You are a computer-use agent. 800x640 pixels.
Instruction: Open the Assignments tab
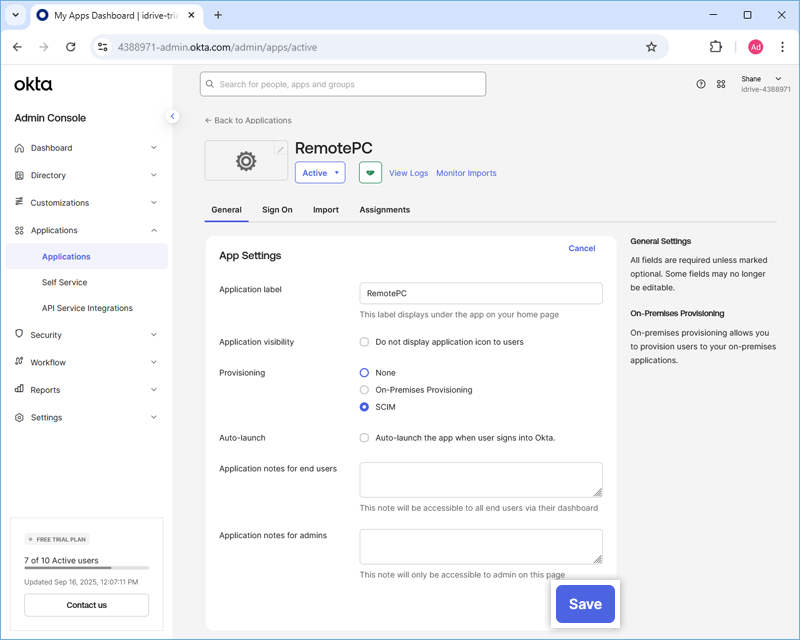click(x=384, y=210)
